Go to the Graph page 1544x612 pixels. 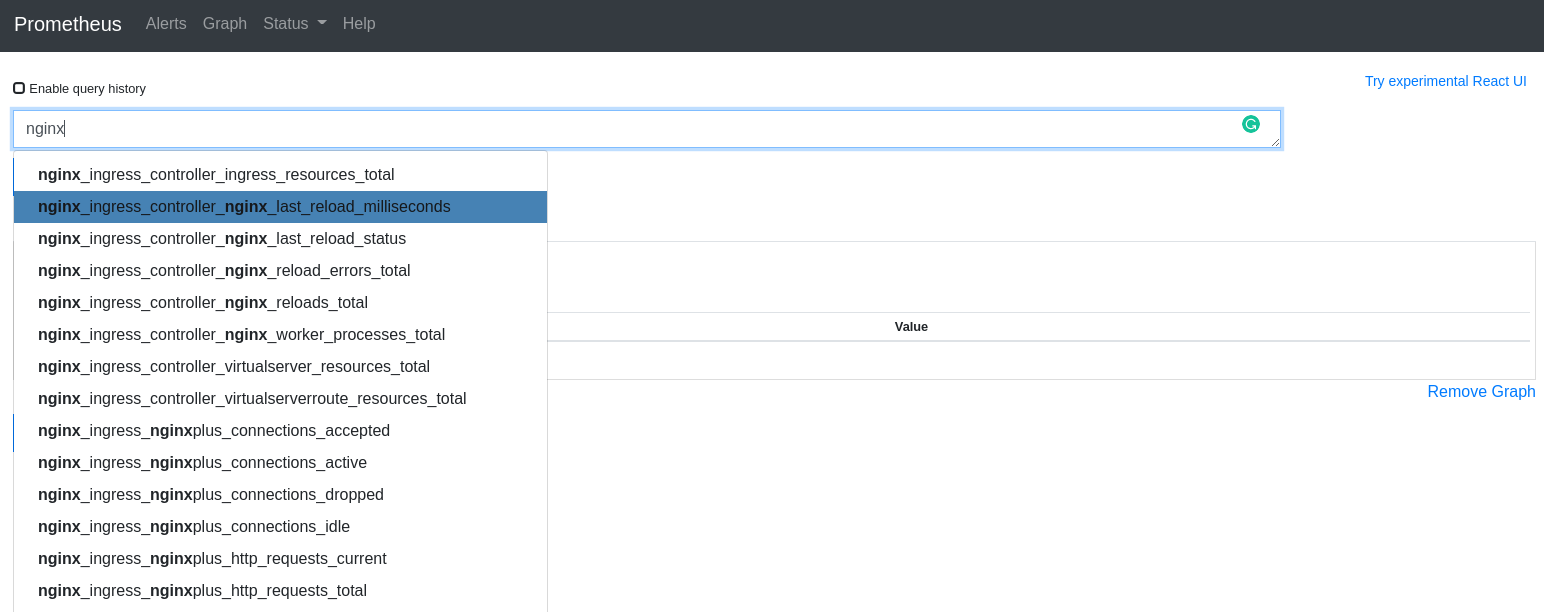point(225,23)
